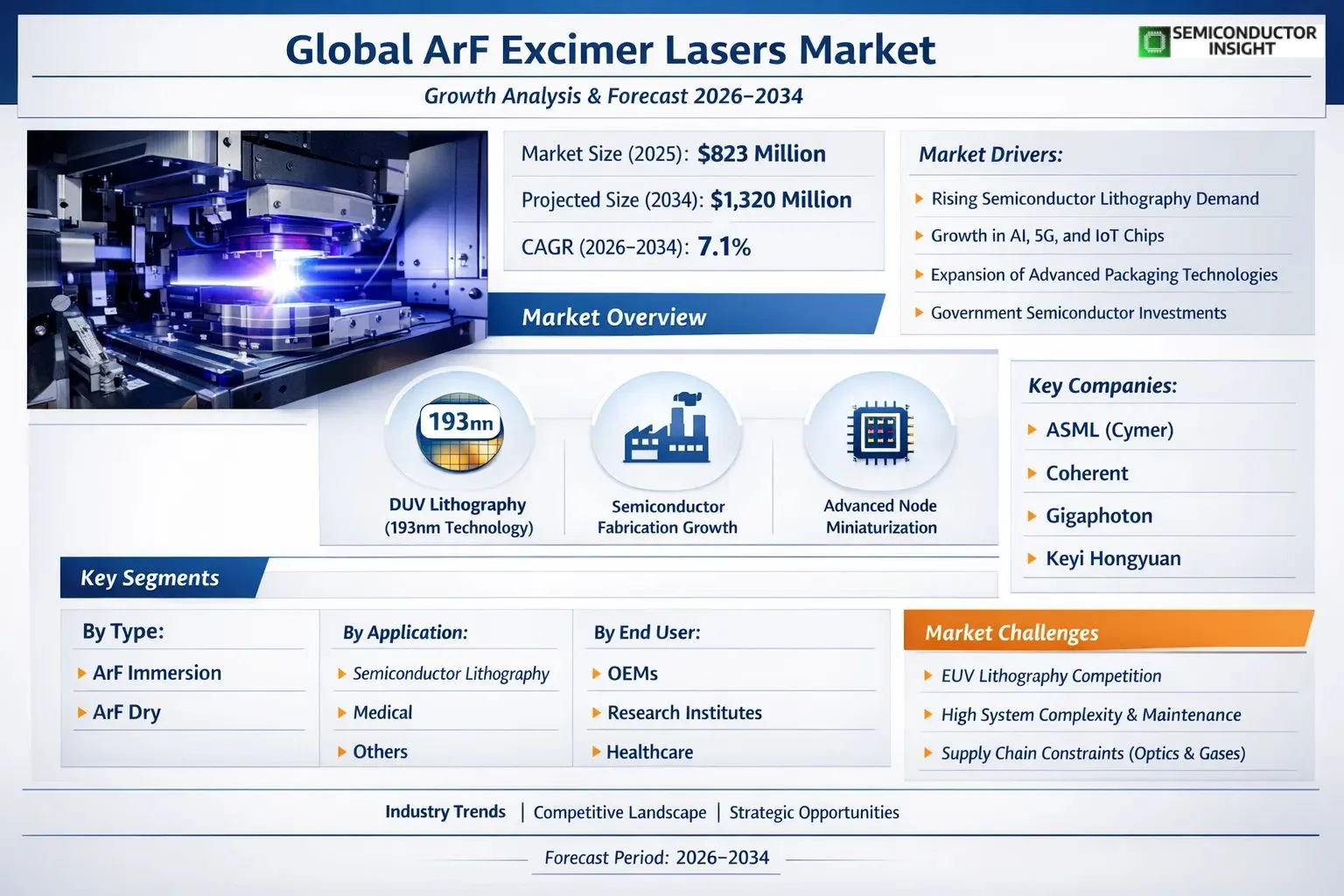Select Medical application

click(382, 712)
